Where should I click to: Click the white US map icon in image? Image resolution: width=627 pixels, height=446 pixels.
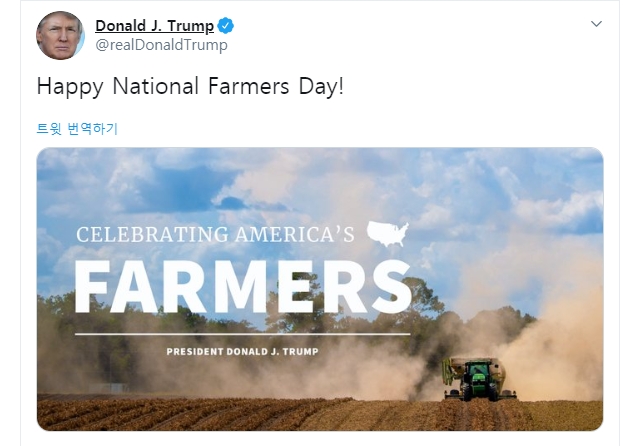[x=387, y=234]
